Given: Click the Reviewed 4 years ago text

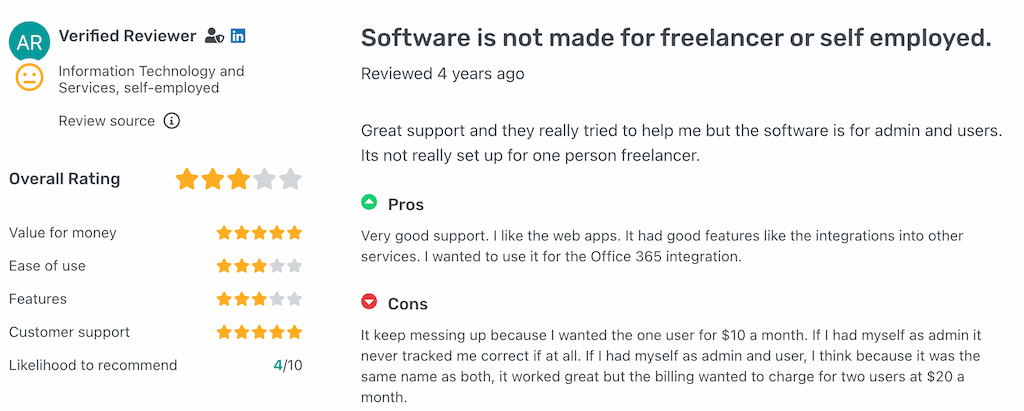Looking at the screenshot, I should click(442, 74).
